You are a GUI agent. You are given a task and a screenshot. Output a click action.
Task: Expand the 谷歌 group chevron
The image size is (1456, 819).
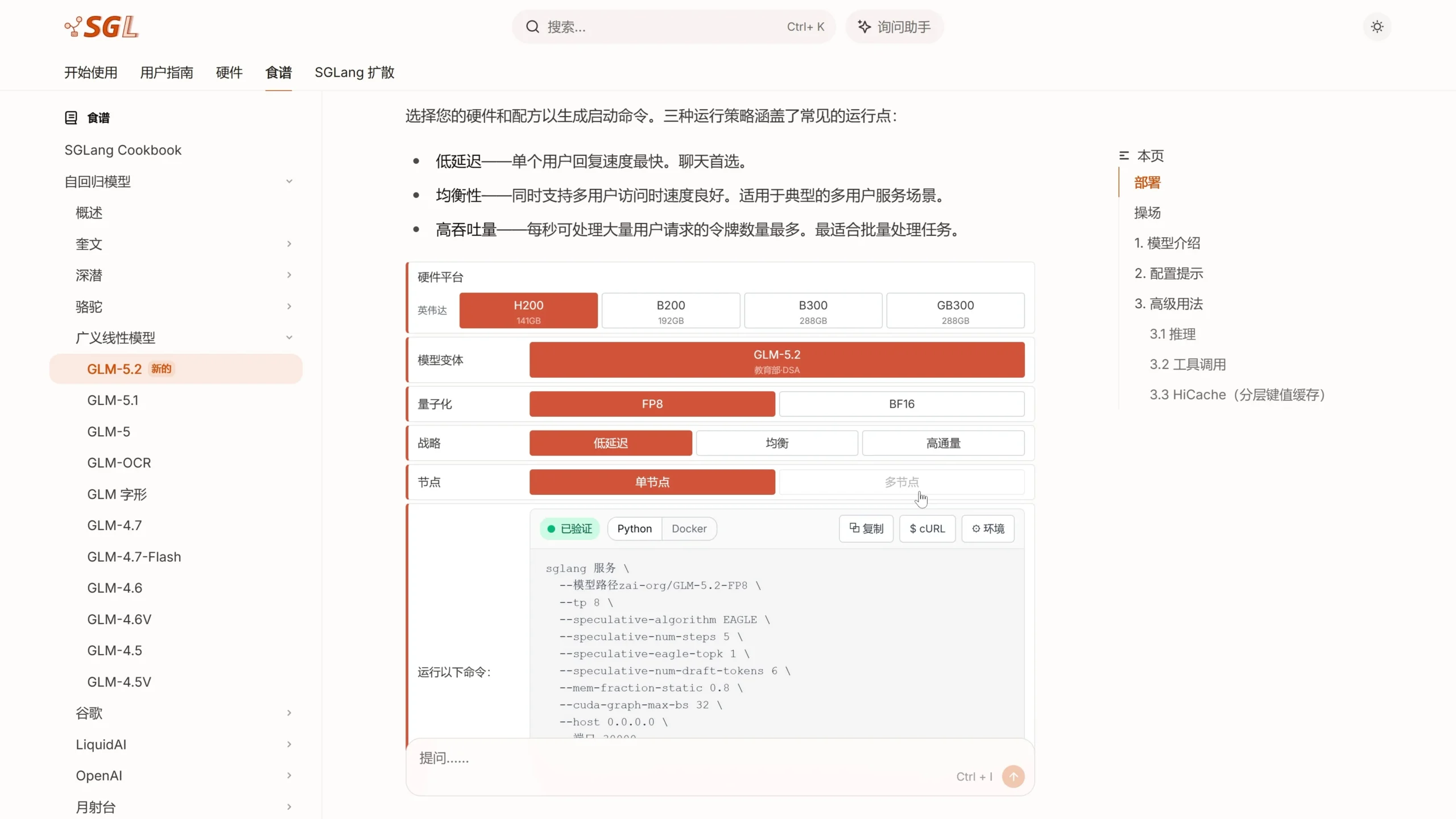tap(289, 713)
